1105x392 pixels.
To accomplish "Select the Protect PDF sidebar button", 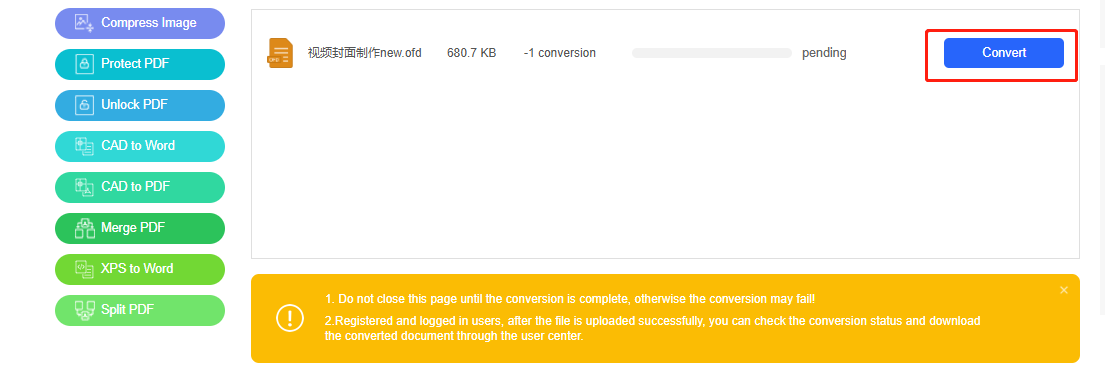I will [x=140, y=64].
